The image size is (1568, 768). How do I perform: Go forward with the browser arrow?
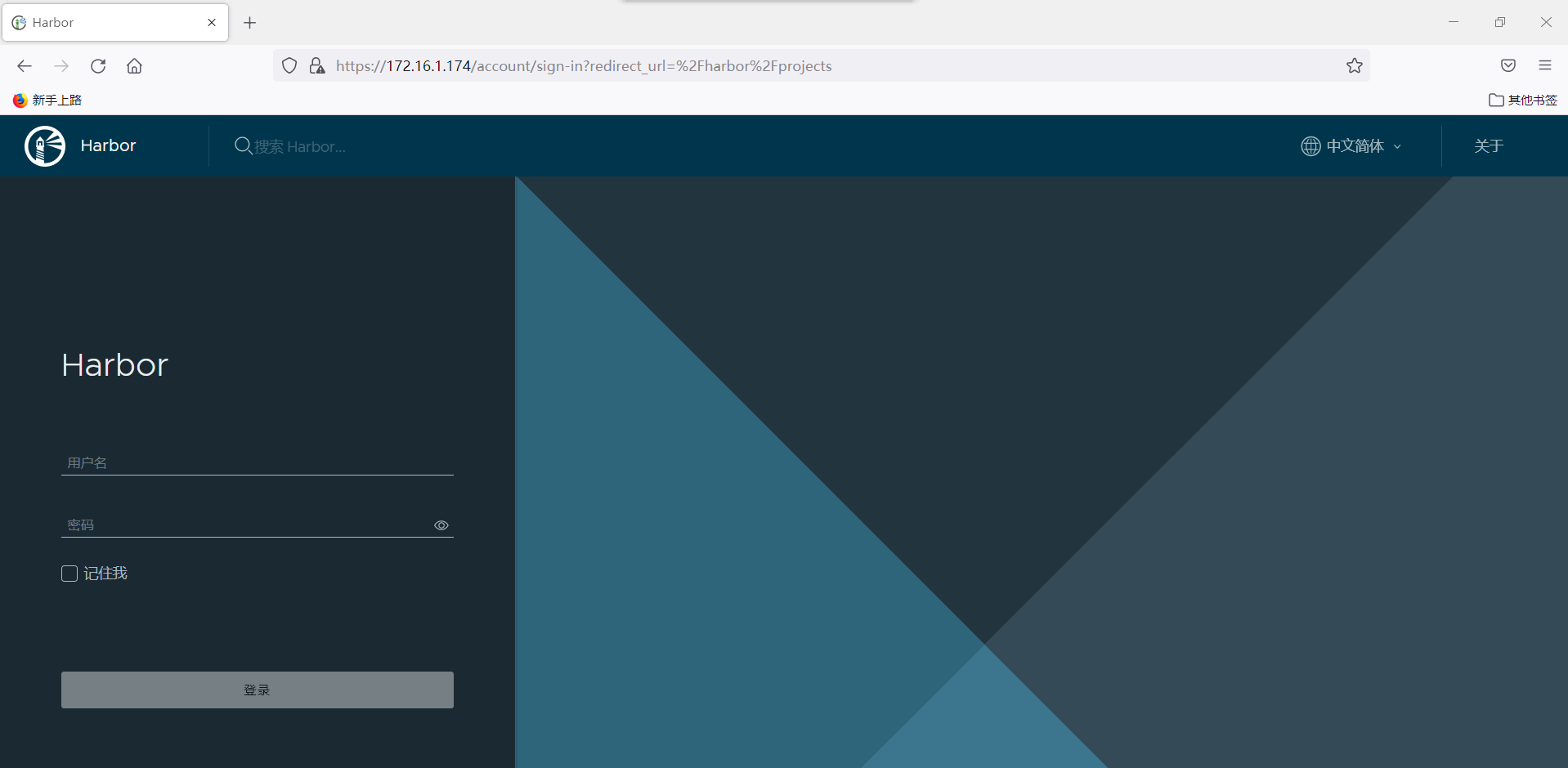click(61, 66)
